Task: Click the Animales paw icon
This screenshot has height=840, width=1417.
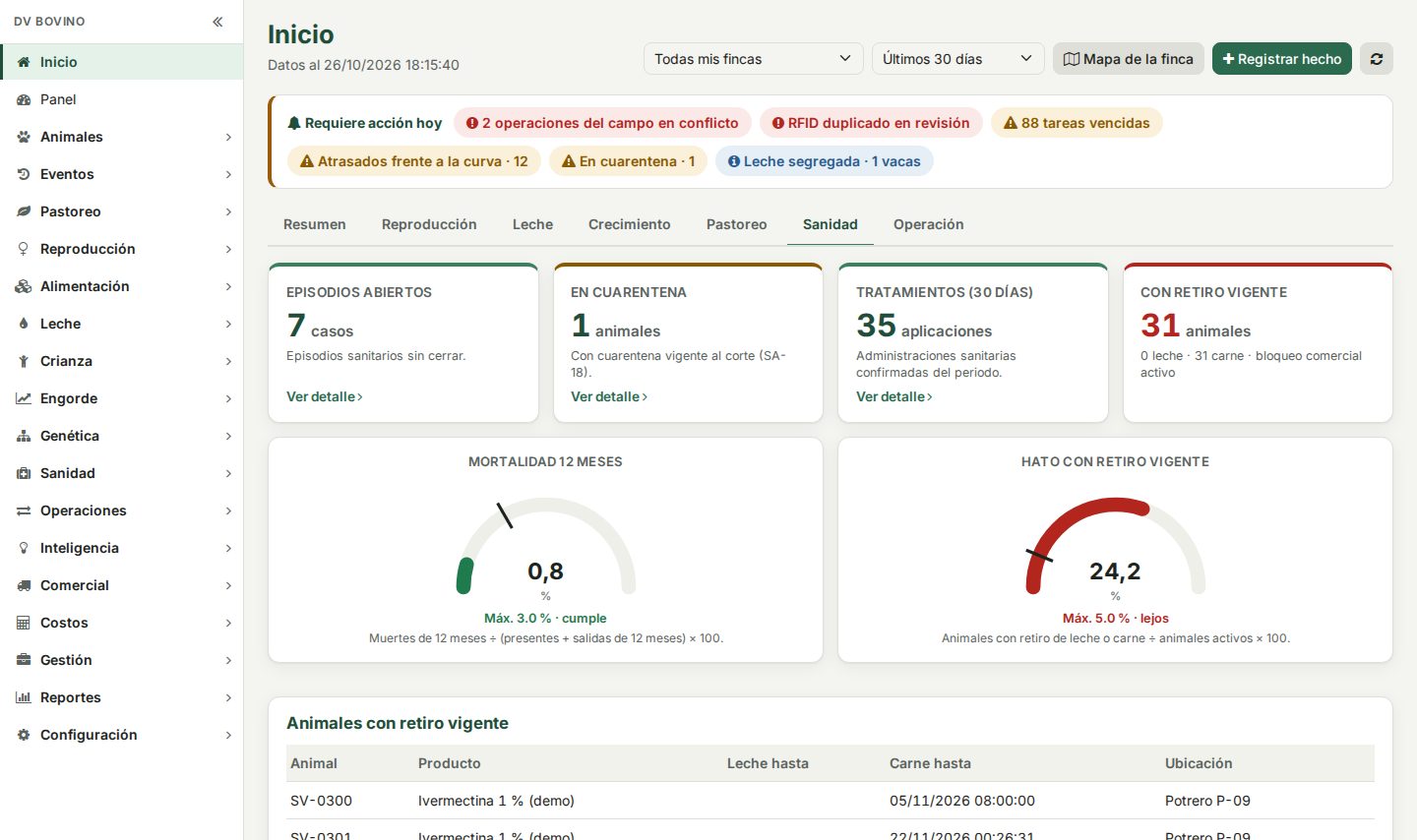Action: coord(24,137)
